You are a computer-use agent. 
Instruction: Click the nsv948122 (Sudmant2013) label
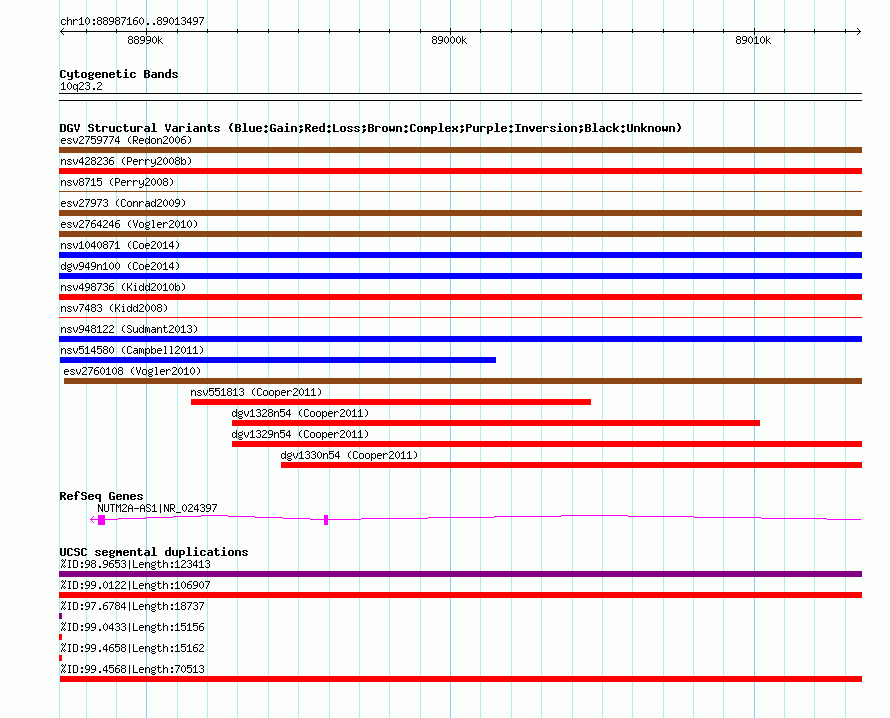[x=129, y=329]
